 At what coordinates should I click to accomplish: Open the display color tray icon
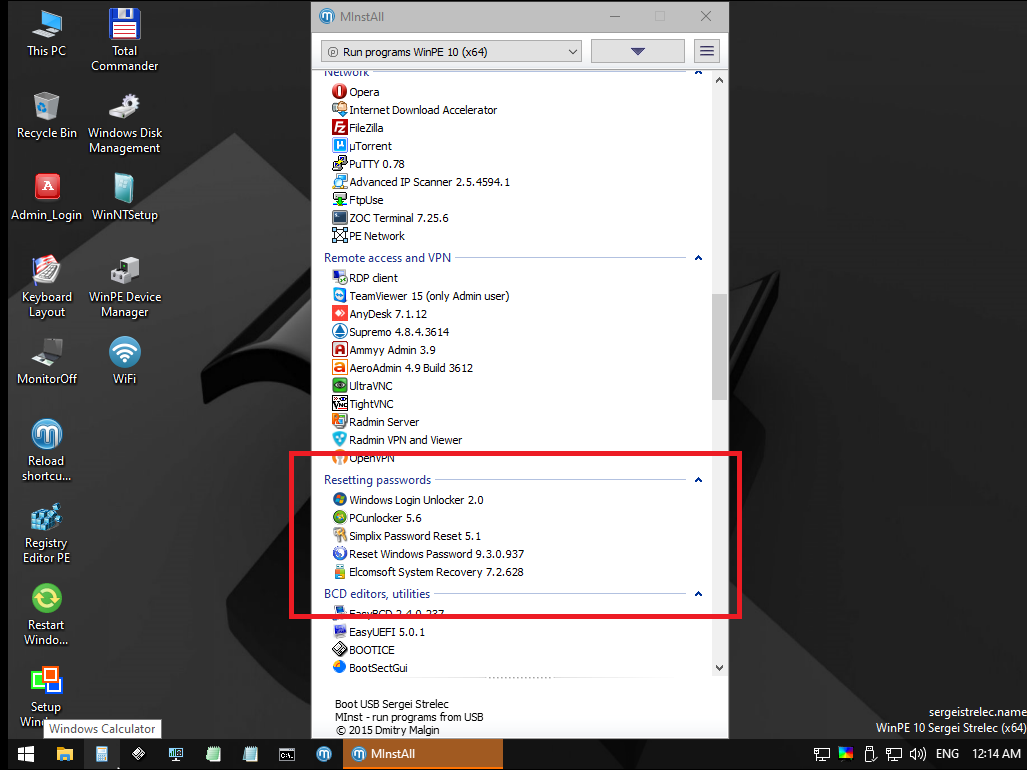click(846, 754)
